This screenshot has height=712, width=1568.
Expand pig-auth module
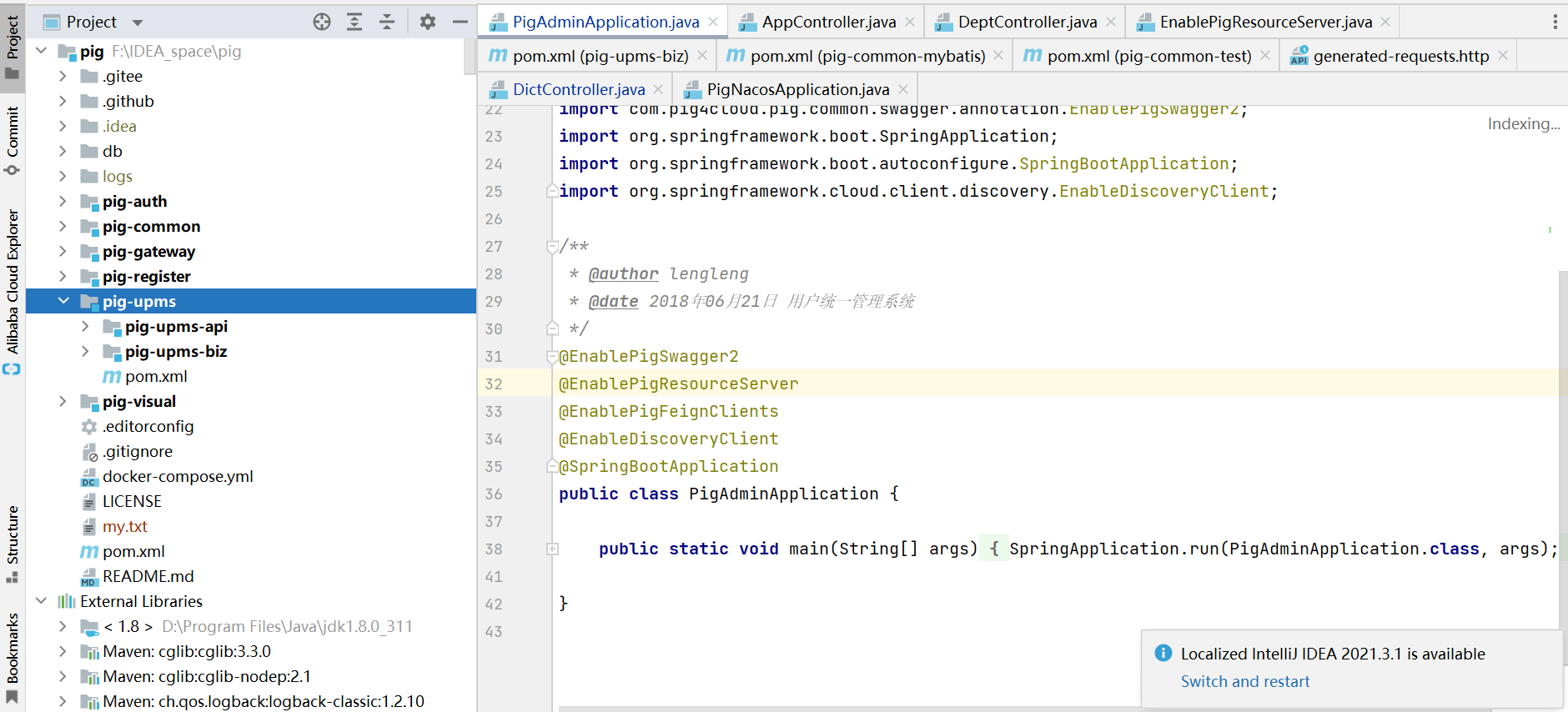click(x=63, y=201)
